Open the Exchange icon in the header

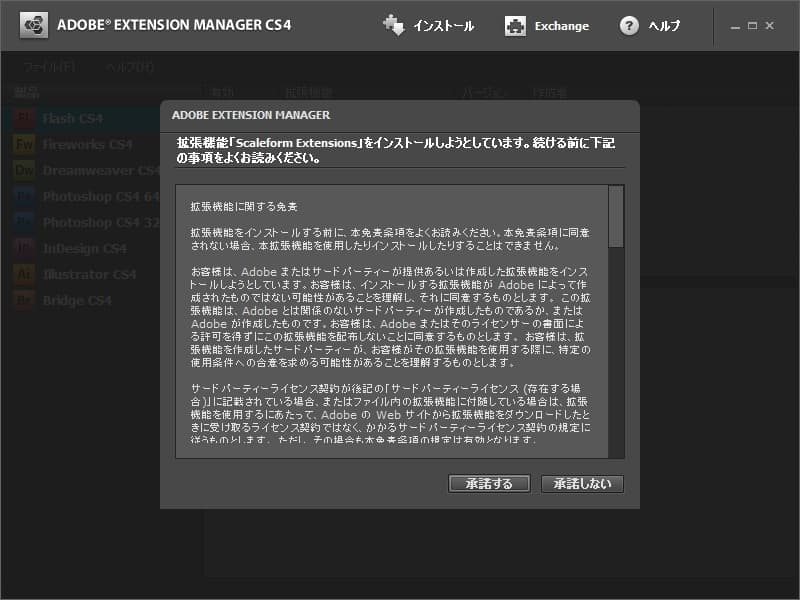point(515,26)
